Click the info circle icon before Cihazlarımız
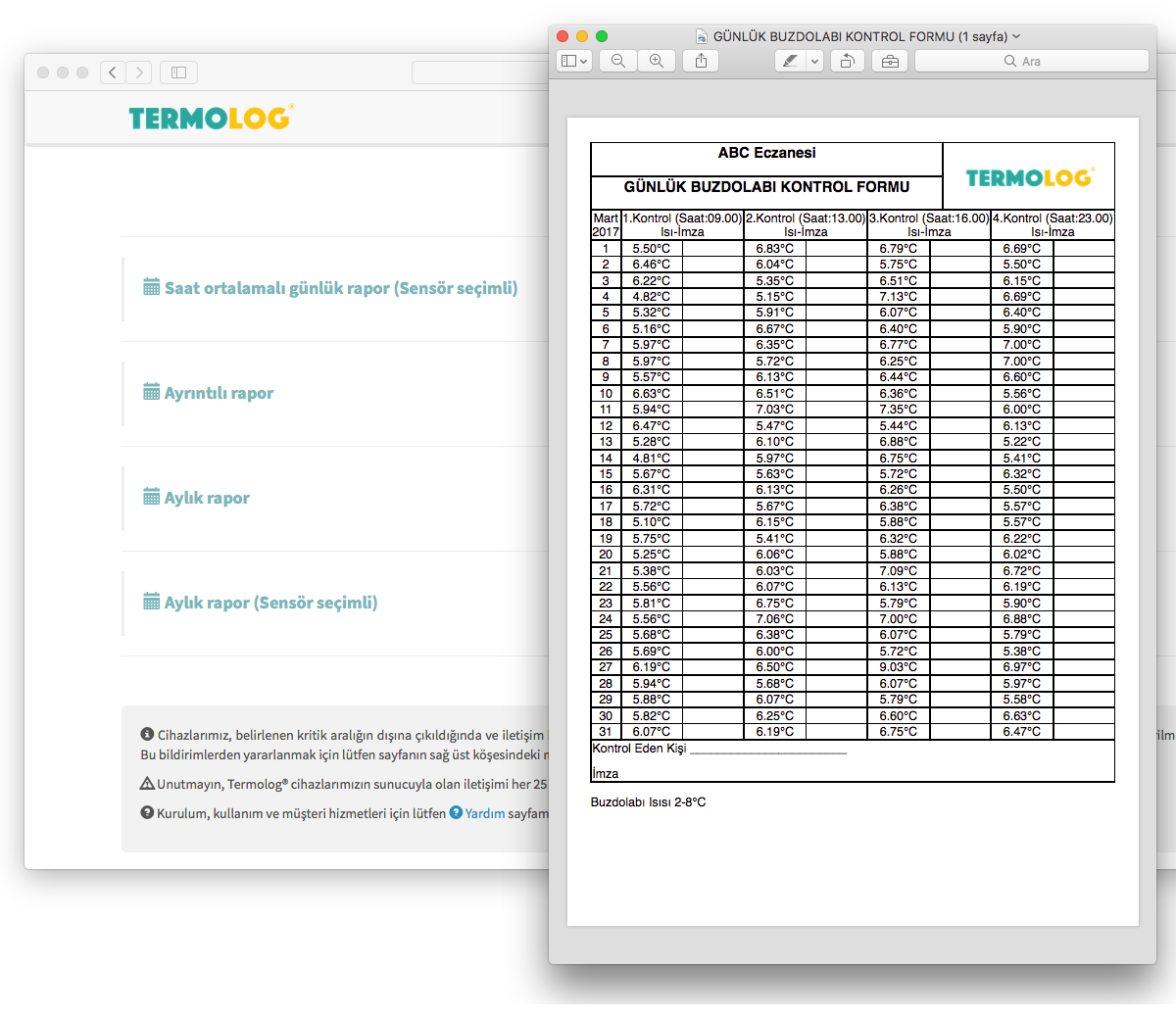 click(147, 734)
